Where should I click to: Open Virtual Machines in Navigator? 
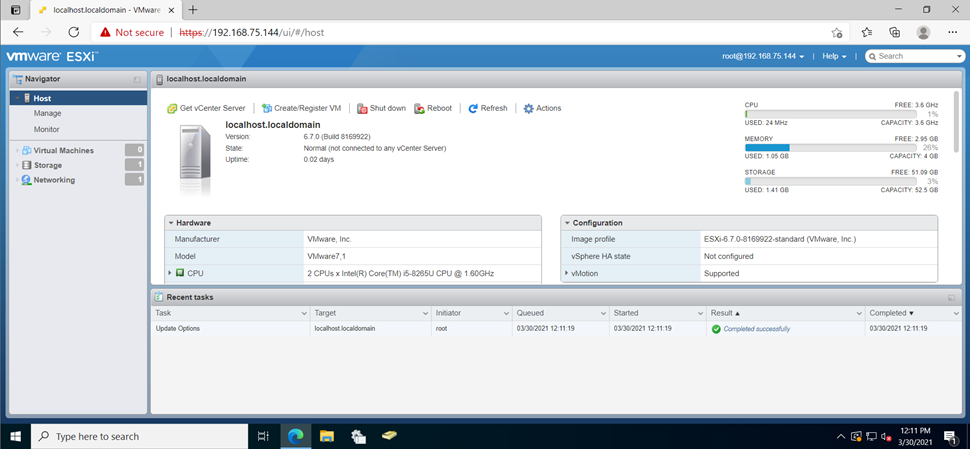tap(64, 150)
